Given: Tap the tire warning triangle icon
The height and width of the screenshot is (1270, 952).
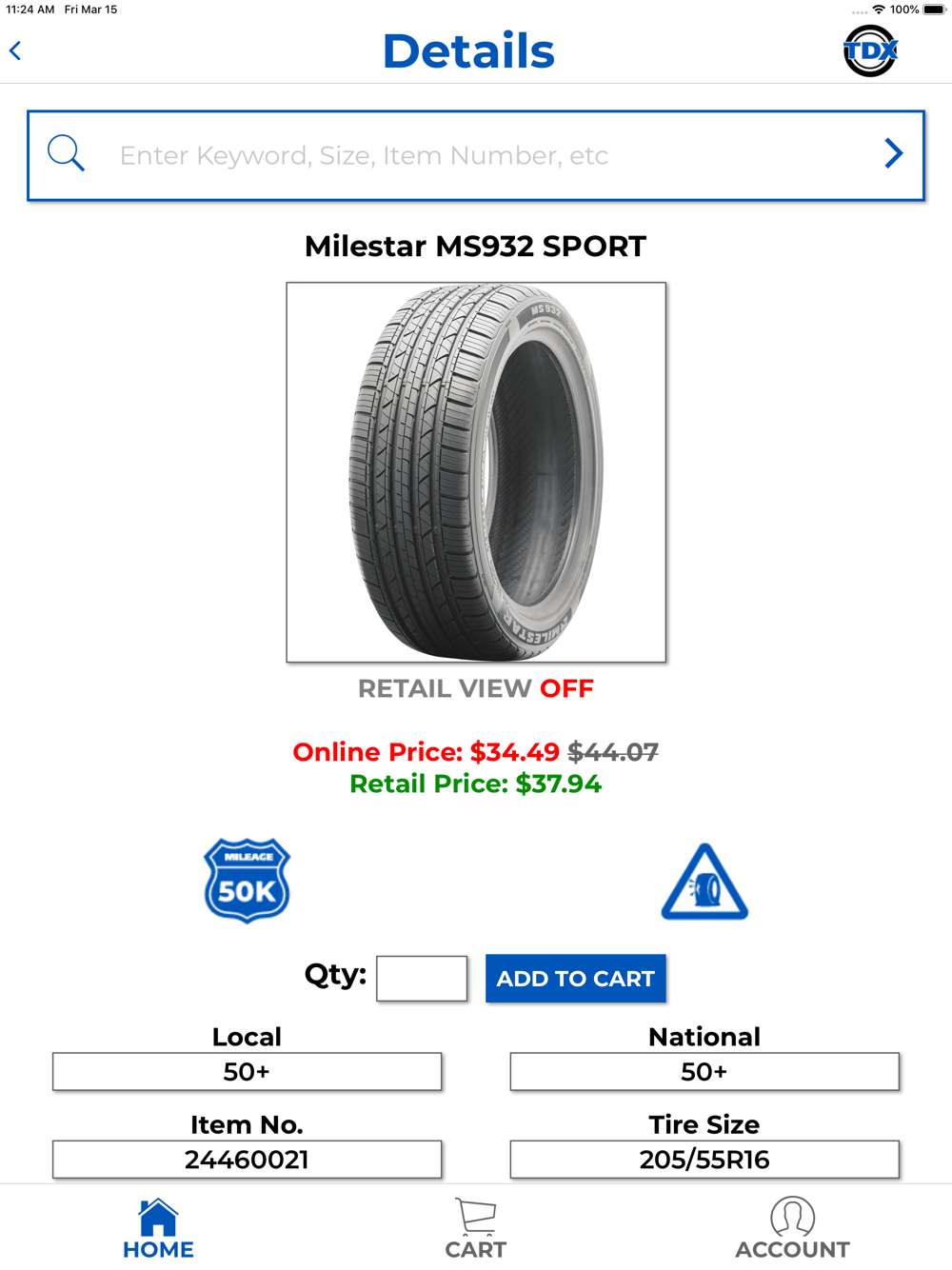Looking at the screenshot, I should pos(704,882).
